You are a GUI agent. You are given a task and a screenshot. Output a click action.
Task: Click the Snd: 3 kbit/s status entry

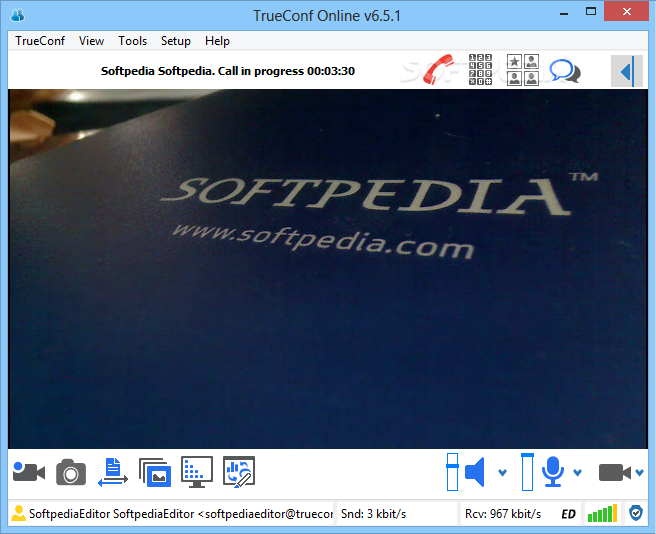[373, 513]
